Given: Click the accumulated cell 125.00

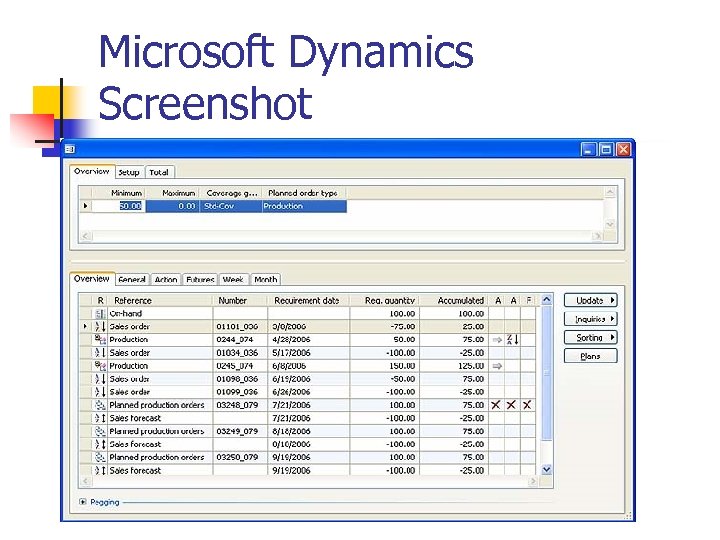Looking at the screenshot, I should pos(454,366).
